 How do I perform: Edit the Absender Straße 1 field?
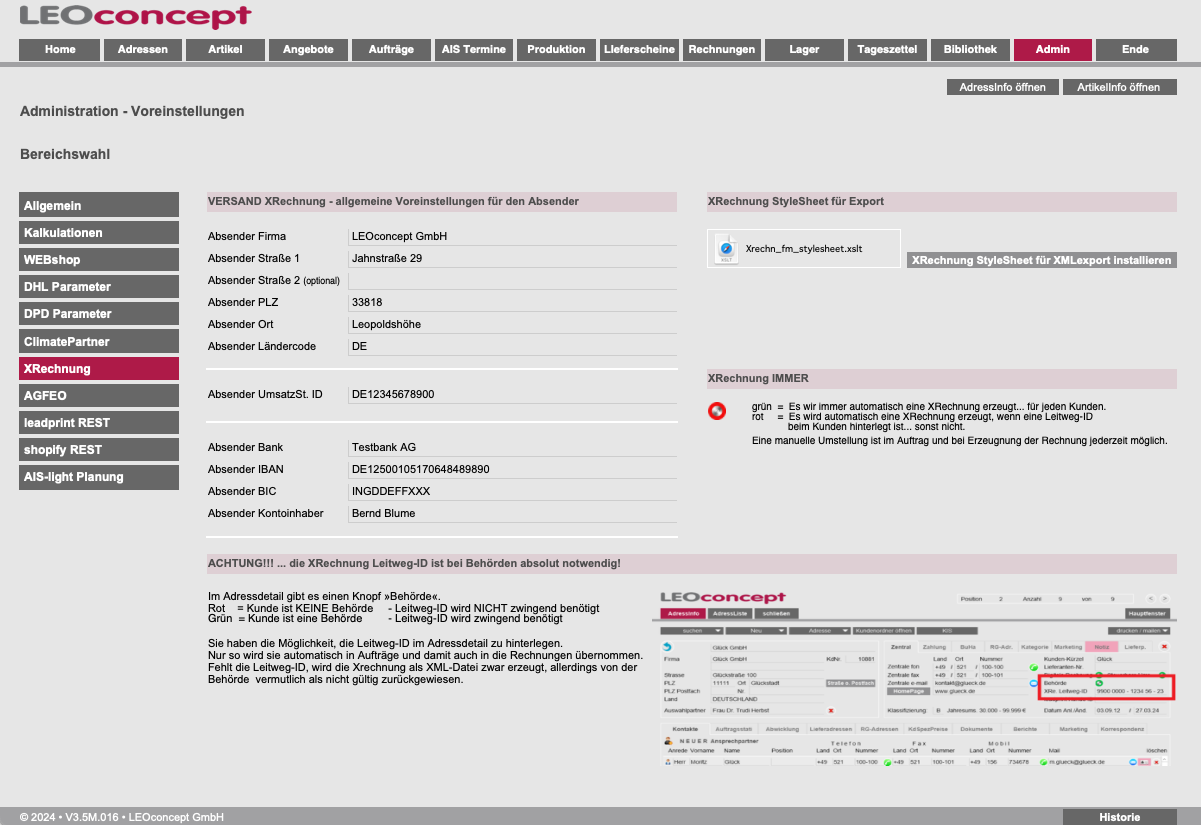tap(513, 258)
